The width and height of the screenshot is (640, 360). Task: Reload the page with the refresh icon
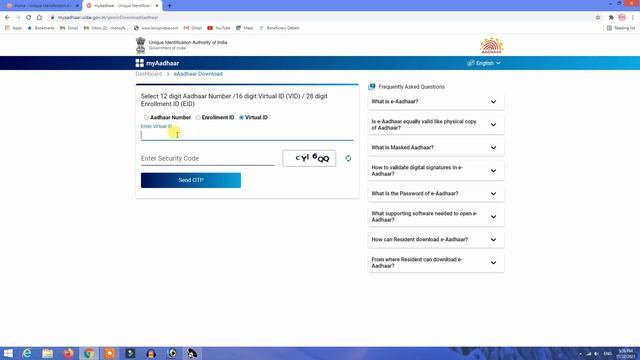(x=28, y=18)
